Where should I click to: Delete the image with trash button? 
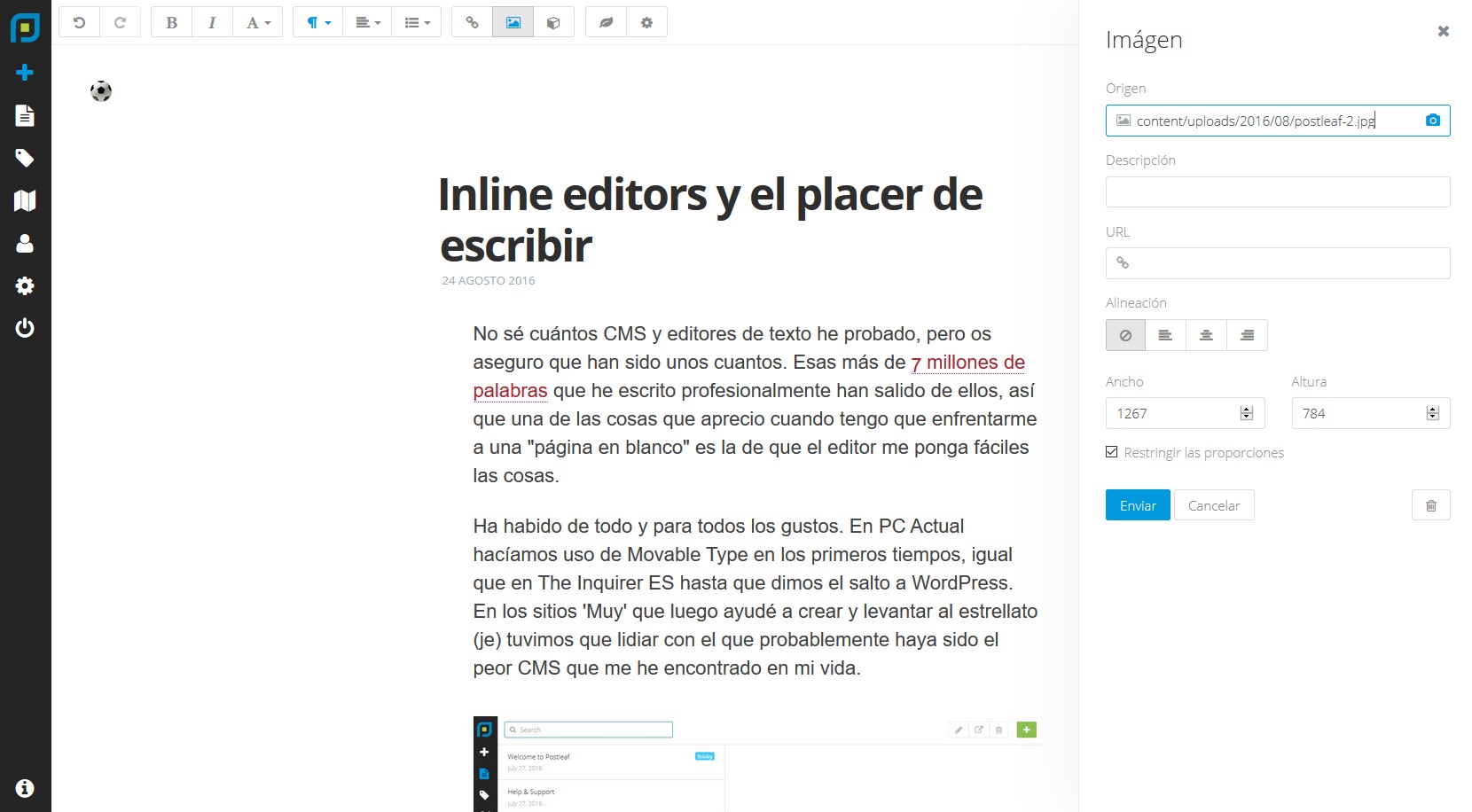[x=1430, y=505]
